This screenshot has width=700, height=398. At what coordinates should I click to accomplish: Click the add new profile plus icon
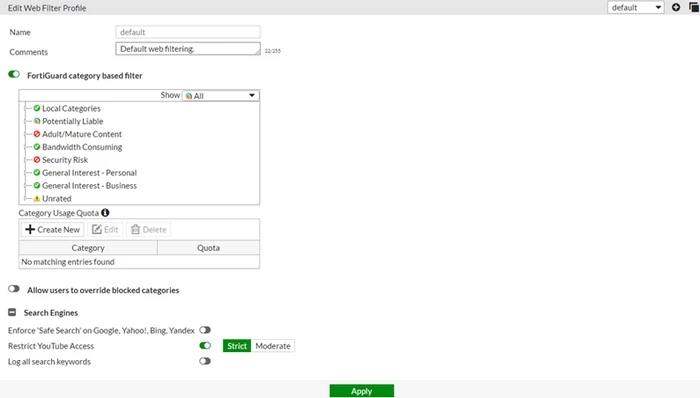coord(676,8)
